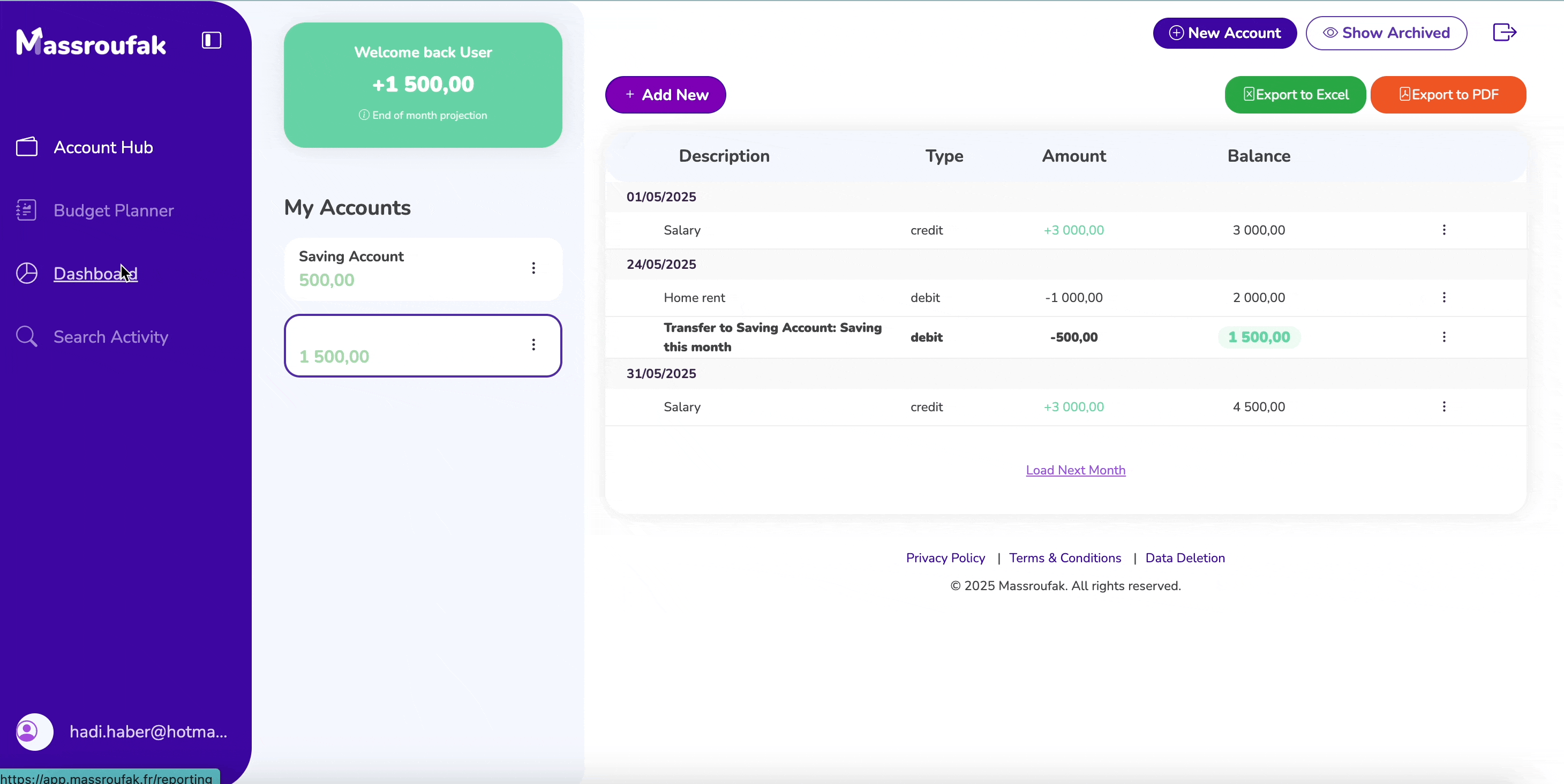Click the Massroufak logo
Image resolution: width=1564 pixels, height=784 pixels.
(x=91, y=41)
